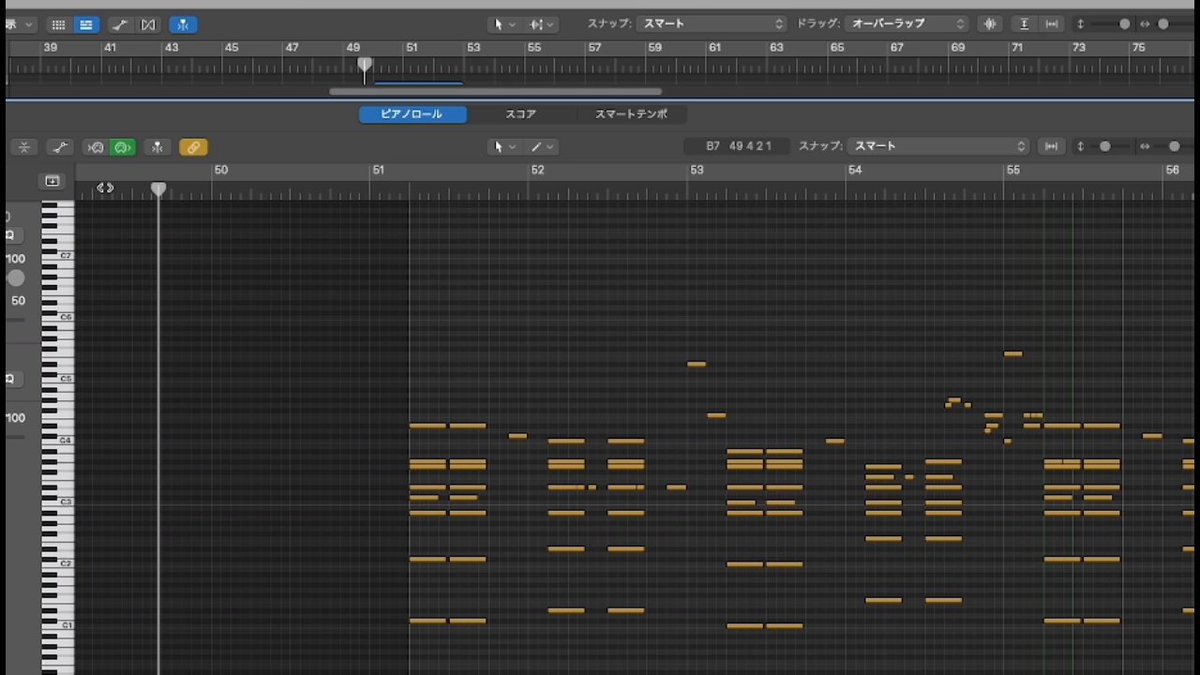Screen dimensions: 1200x675
Task: Click the waveform zoom icon in tracks toolbar
Action: [991, 24]
